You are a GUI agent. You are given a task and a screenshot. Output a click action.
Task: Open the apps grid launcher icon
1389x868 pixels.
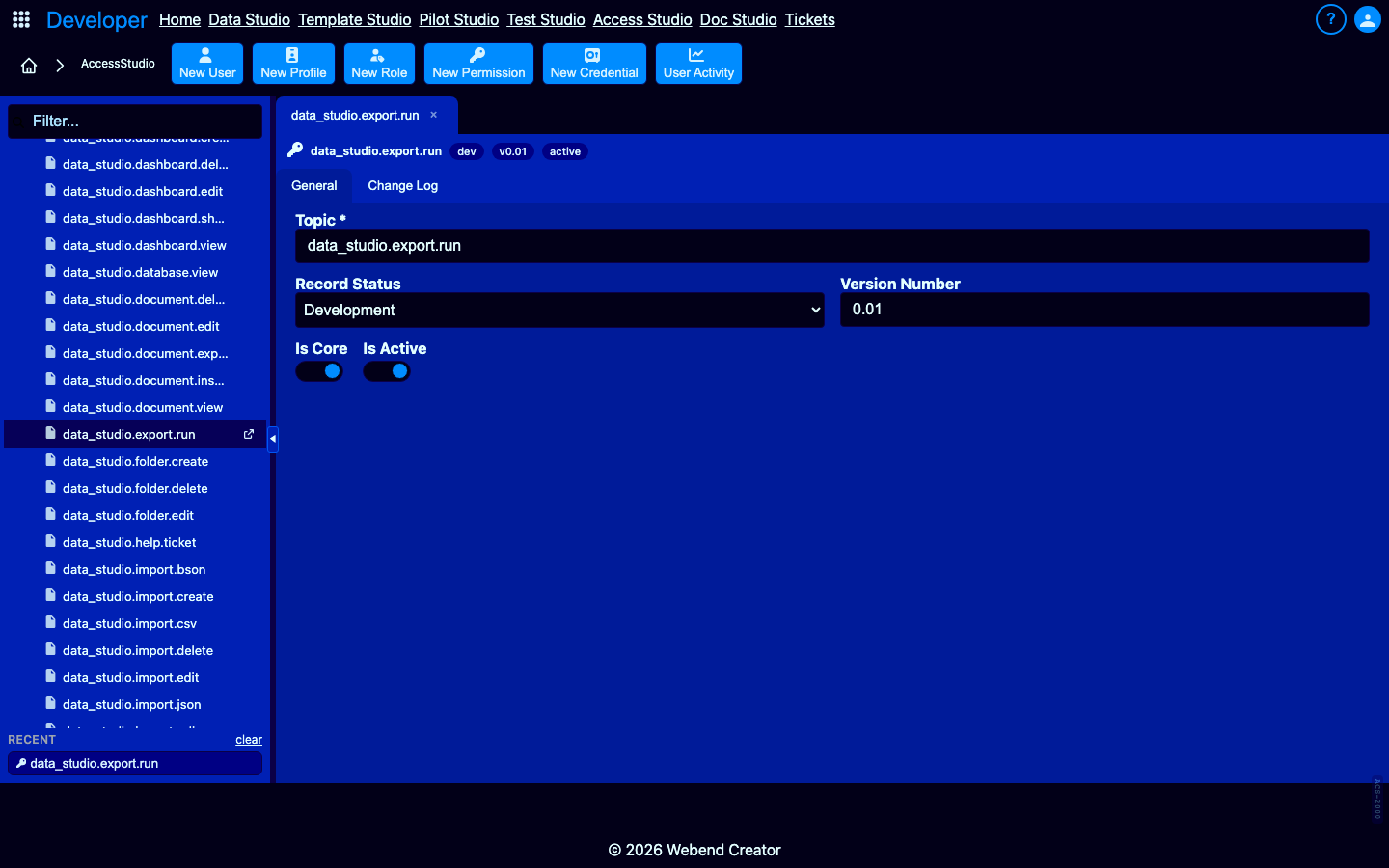pyautogui.click(x=21, y=19)
